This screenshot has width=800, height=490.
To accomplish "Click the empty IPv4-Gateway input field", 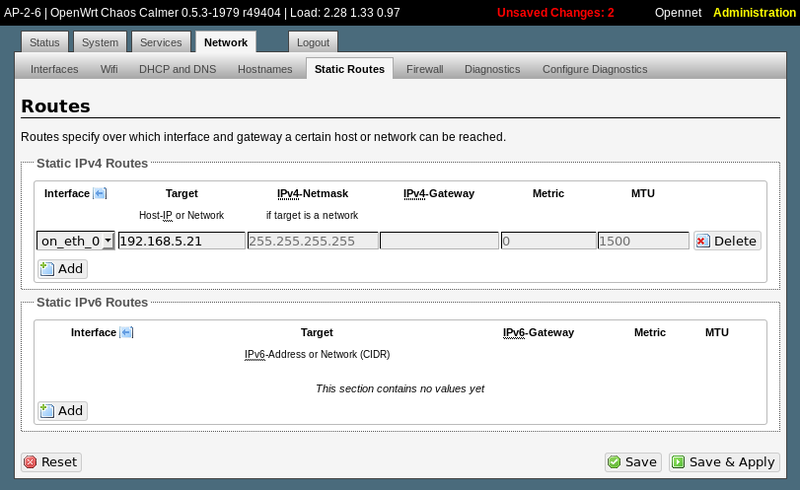I will coord(439,241).
